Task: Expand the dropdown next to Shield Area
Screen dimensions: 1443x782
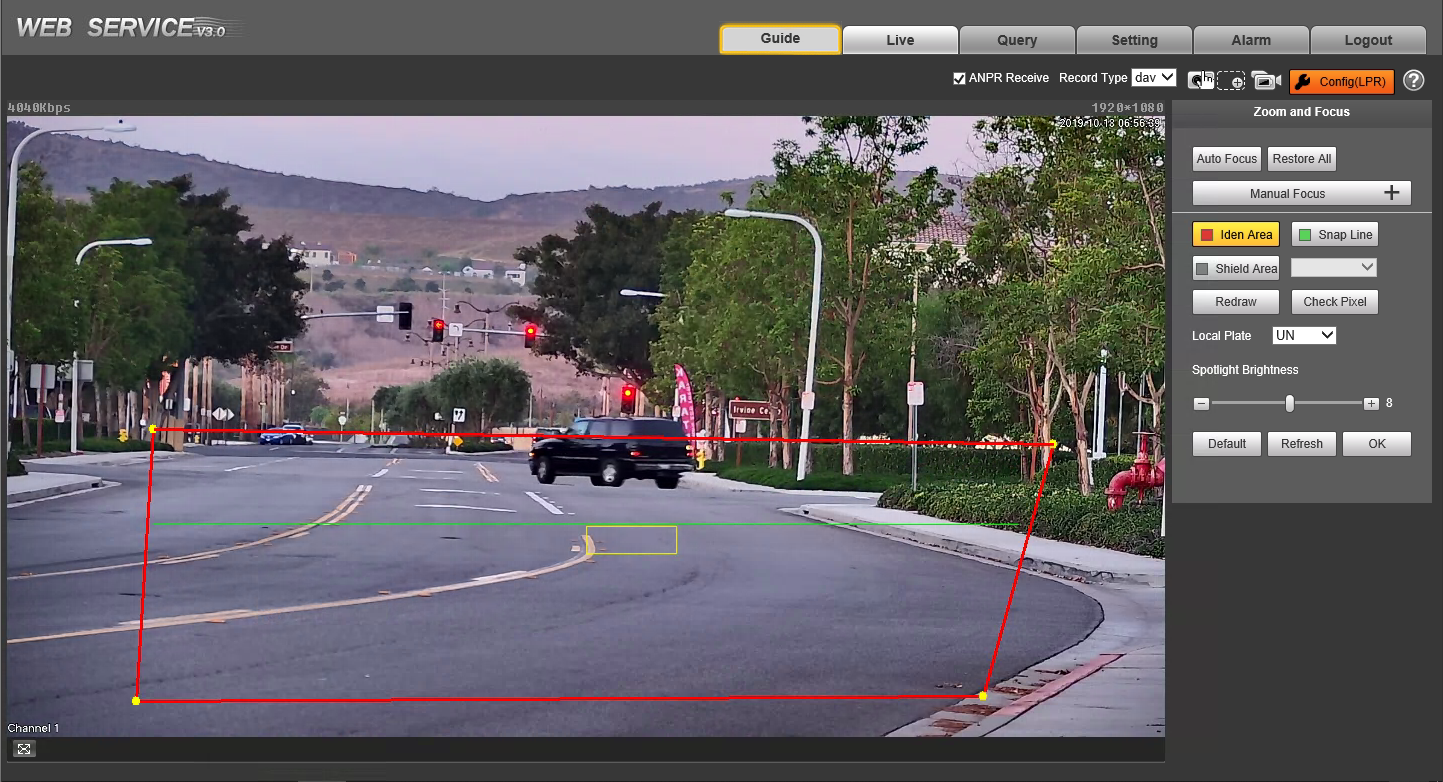Action: pyautogui.click(x=1334, y=267)
